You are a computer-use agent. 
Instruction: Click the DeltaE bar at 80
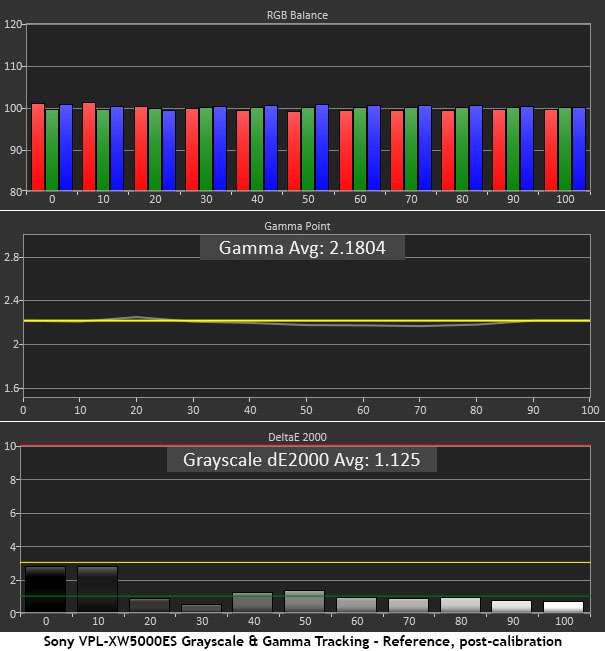point(460,605)
